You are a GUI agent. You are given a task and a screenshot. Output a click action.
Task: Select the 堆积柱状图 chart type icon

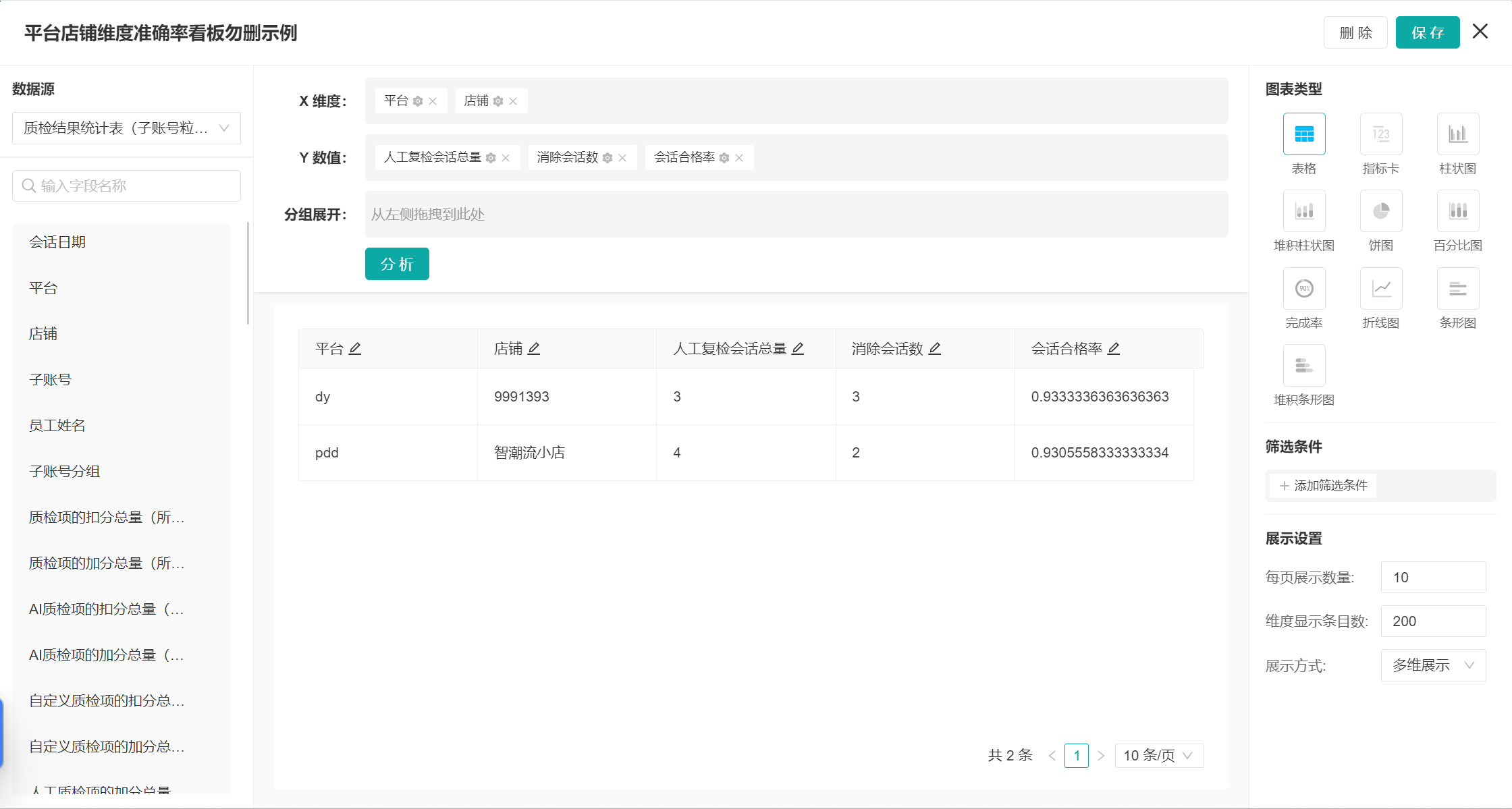pyautogui.click(x=1303, y=211)
